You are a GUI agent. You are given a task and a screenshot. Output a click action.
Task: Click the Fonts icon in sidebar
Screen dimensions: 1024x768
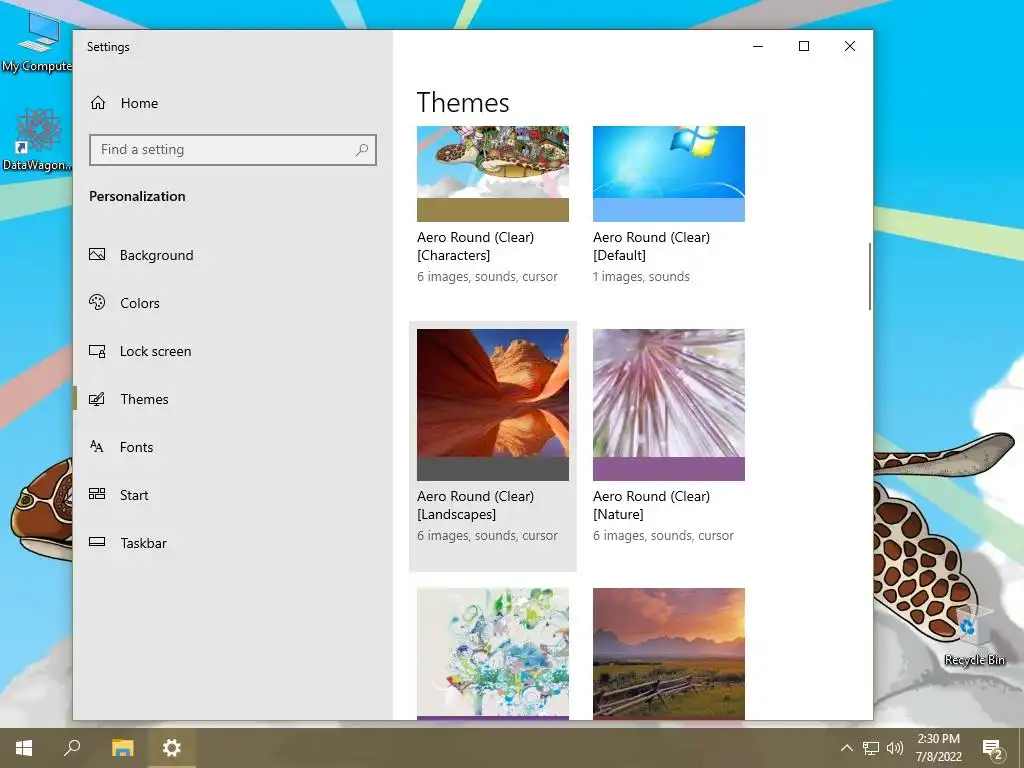coord(97,447)
